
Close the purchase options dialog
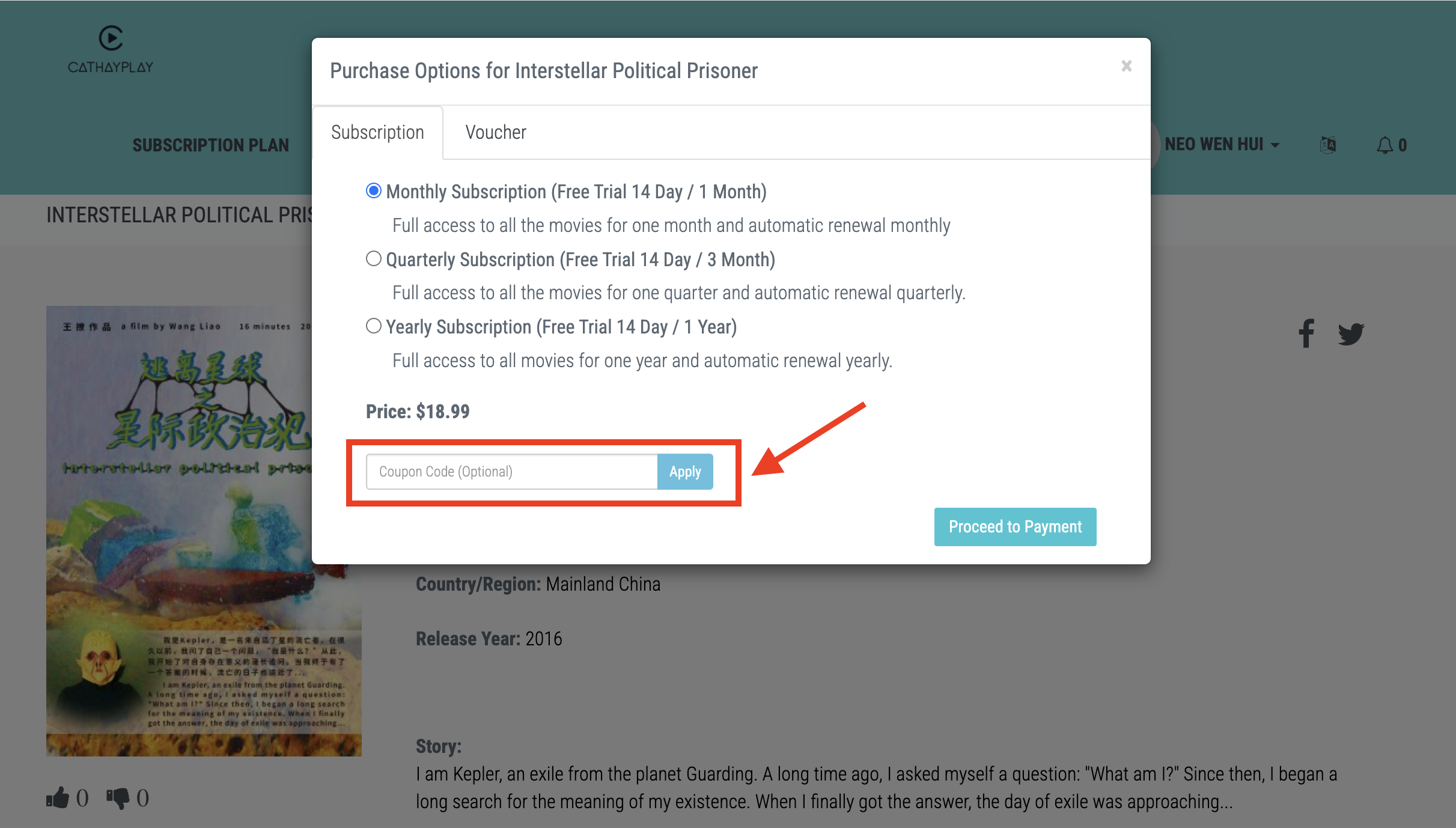click(1127, 66)
